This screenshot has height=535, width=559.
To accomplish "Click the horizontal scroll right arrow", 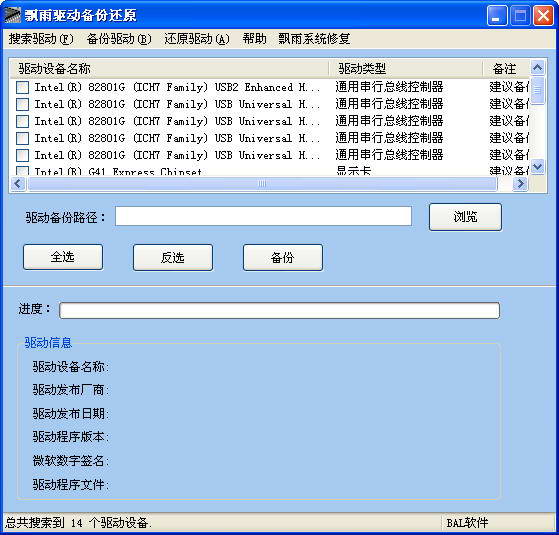I will [520, 184].
